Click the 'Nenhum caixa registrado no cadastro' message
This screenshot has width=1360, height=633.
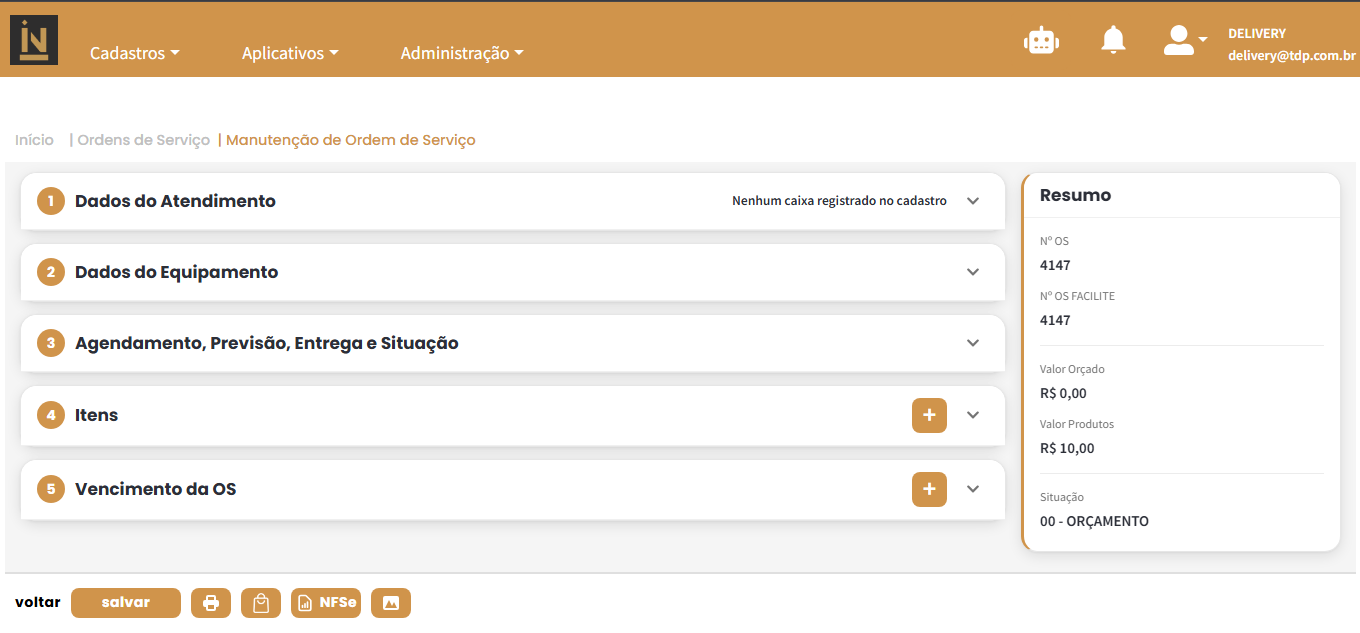(x=839, y=201)
